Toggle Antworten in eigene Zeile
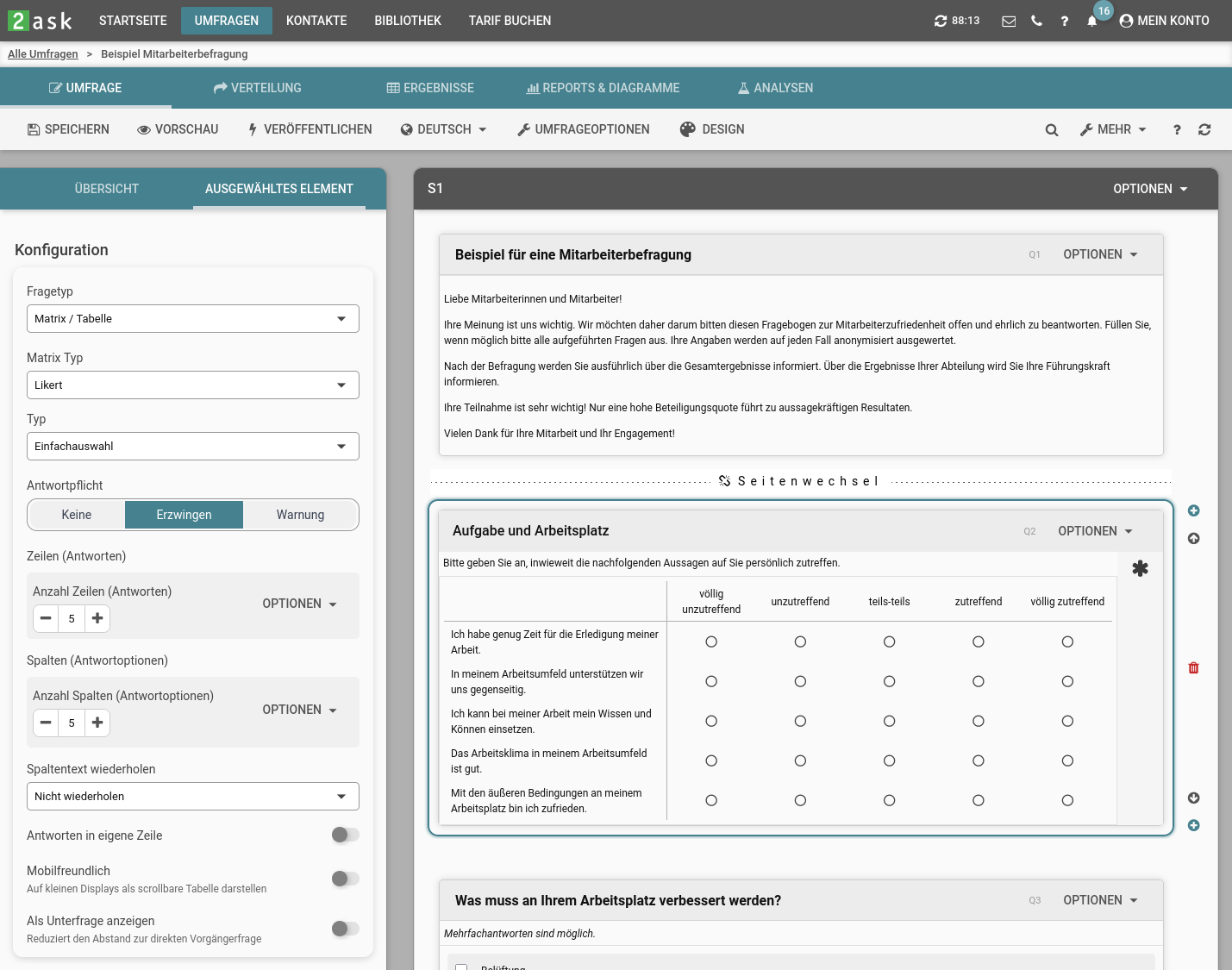Screen dimensions: 1232x970 point(345,835)
